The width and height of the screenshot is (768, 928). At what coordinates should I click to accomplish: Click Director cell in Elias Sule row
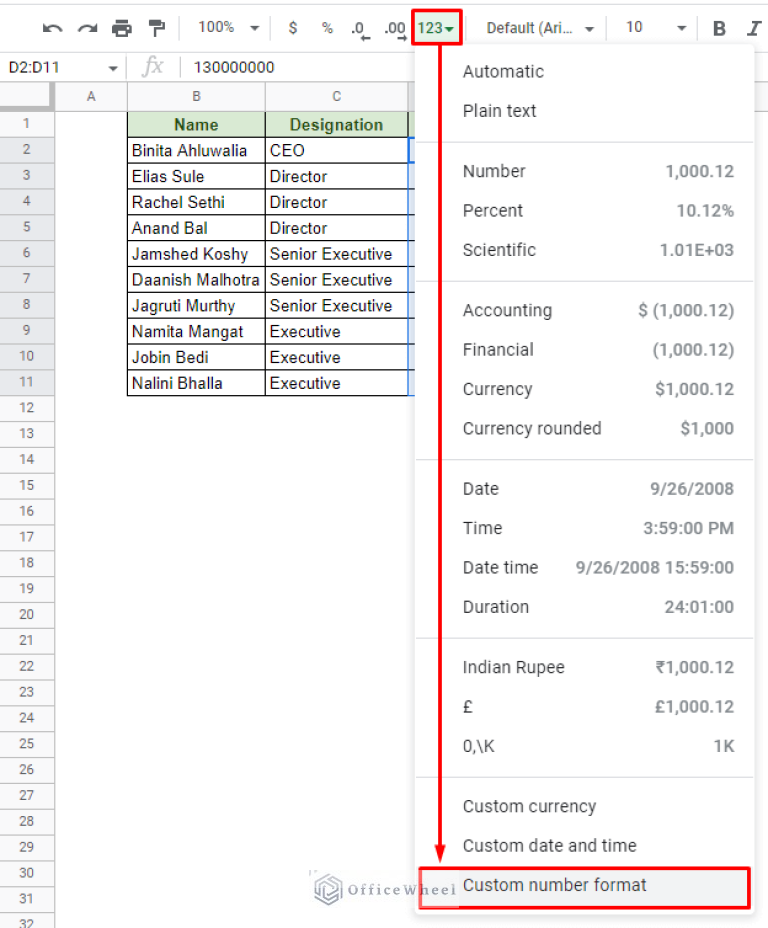[x=337, y=176]
